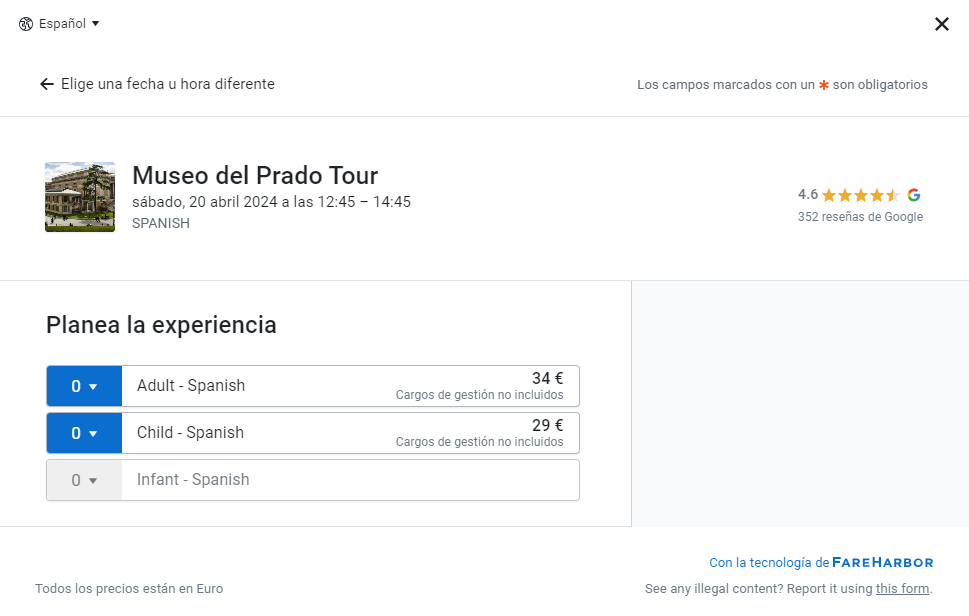969x616 pixels.
Task: Click the back arrow icon
Action: (47, 84)
